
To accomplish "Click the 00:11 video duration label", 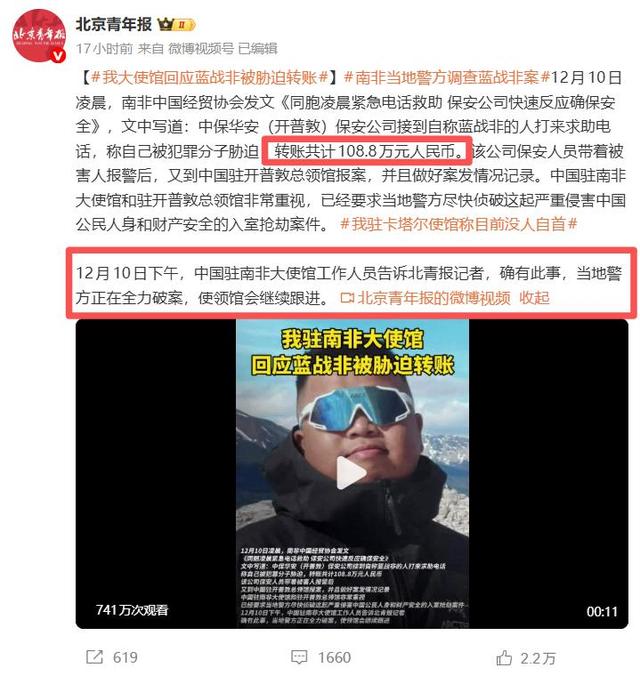I will pyautogui.click(x=602, y=611).
